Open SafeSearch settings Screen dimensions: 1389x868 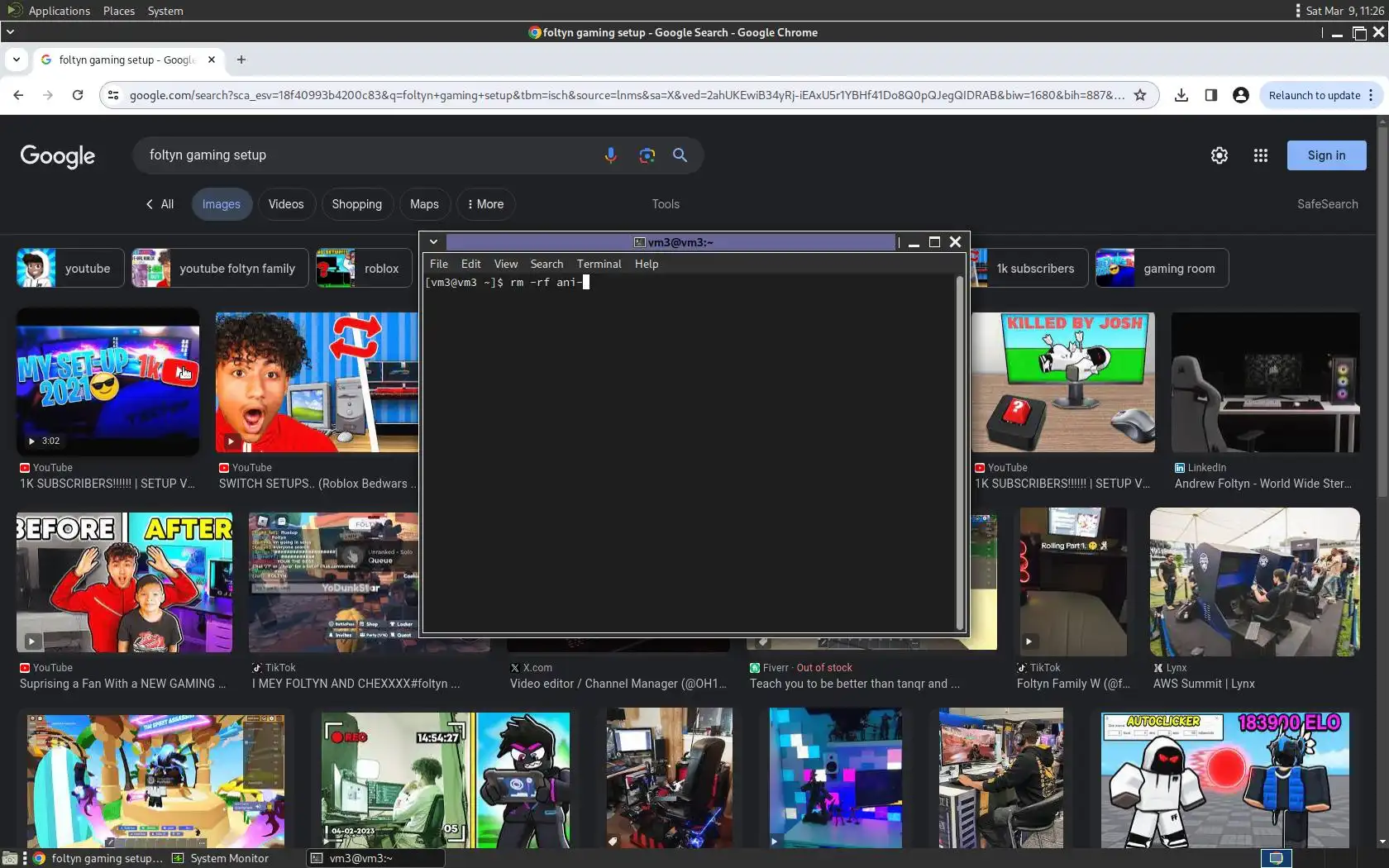pos(1327,204)
